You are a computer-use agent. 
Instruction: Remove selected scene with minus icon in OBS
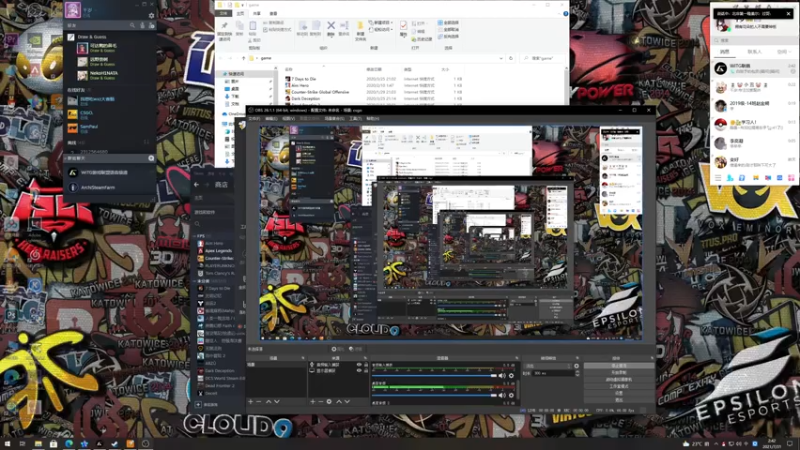point(259,402)
